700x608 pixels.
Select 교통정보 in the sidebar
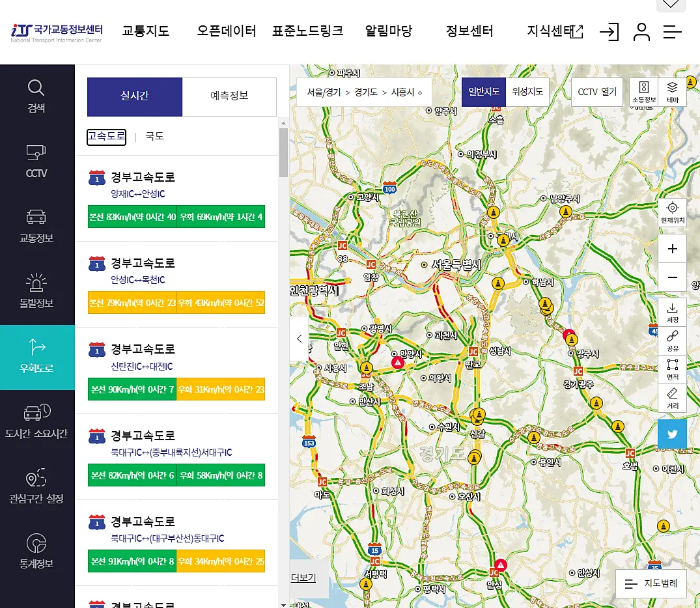[37, 226]
